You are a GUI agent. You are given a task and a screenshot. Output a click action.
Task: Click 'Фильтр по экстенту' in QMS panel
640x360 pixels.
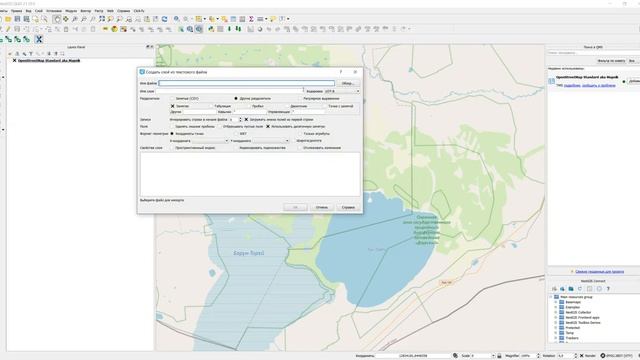(x=611, y=61)
